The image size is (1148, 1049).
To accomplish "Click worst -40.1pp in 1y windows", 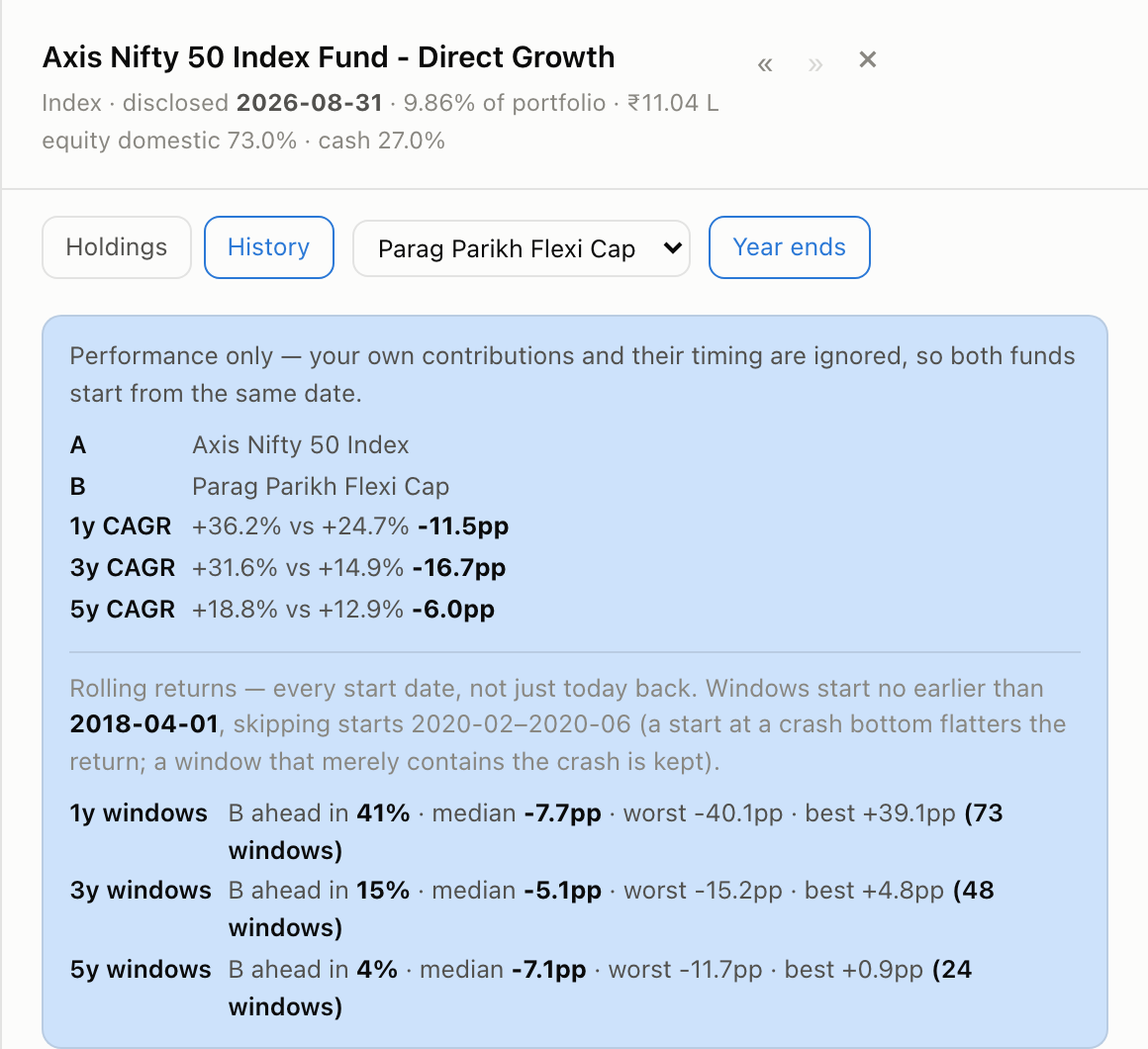I will click(x=703, y=813).
